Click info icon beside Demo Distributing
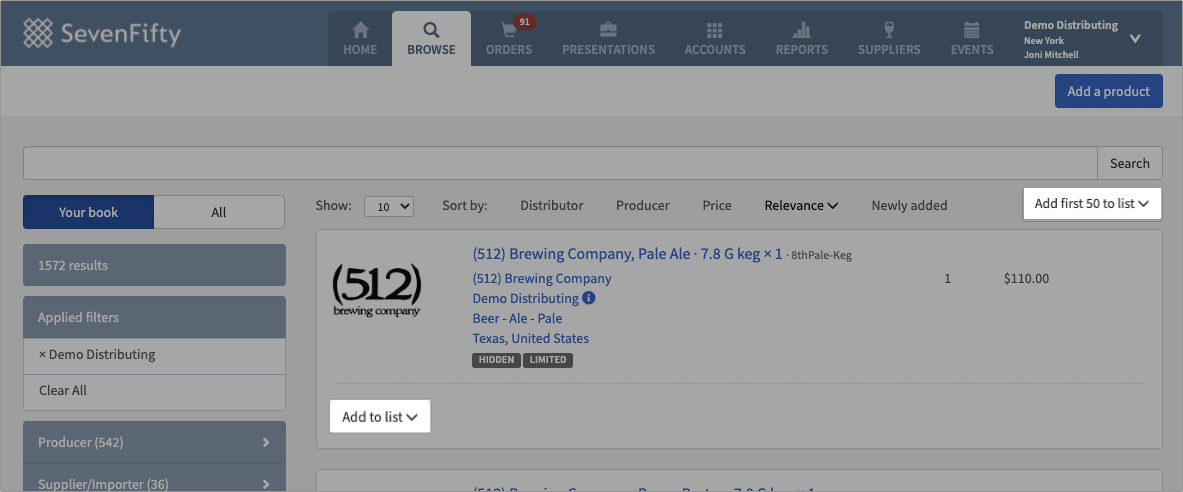 tap(589, 298)
